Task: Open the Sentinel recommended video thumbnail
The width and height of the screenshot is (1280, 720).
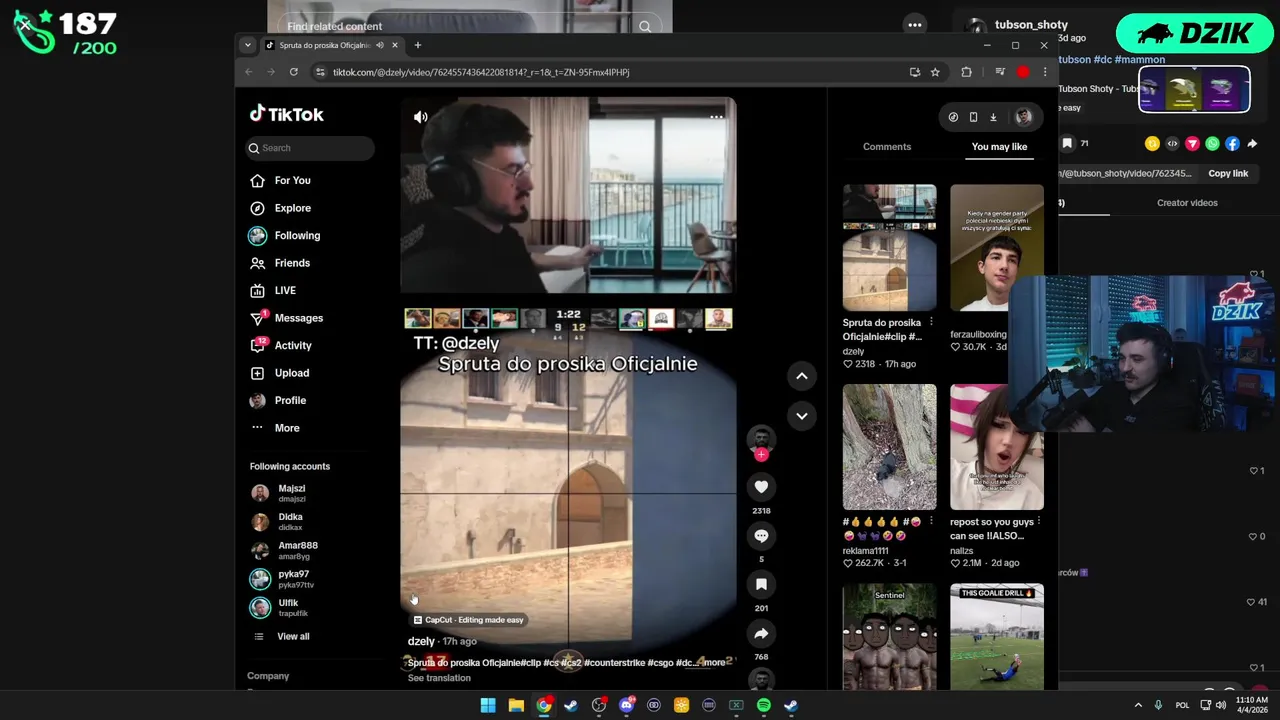Action: click(889, 637)
